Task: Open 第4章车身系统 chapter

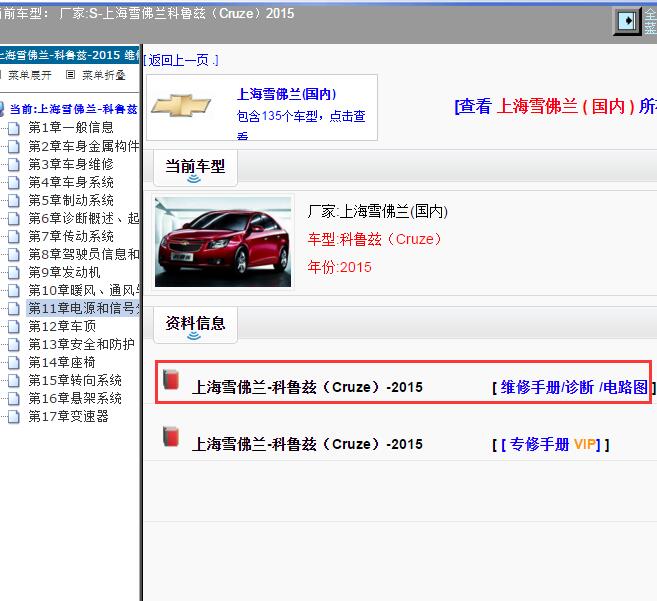Action: tap(71, 182)
